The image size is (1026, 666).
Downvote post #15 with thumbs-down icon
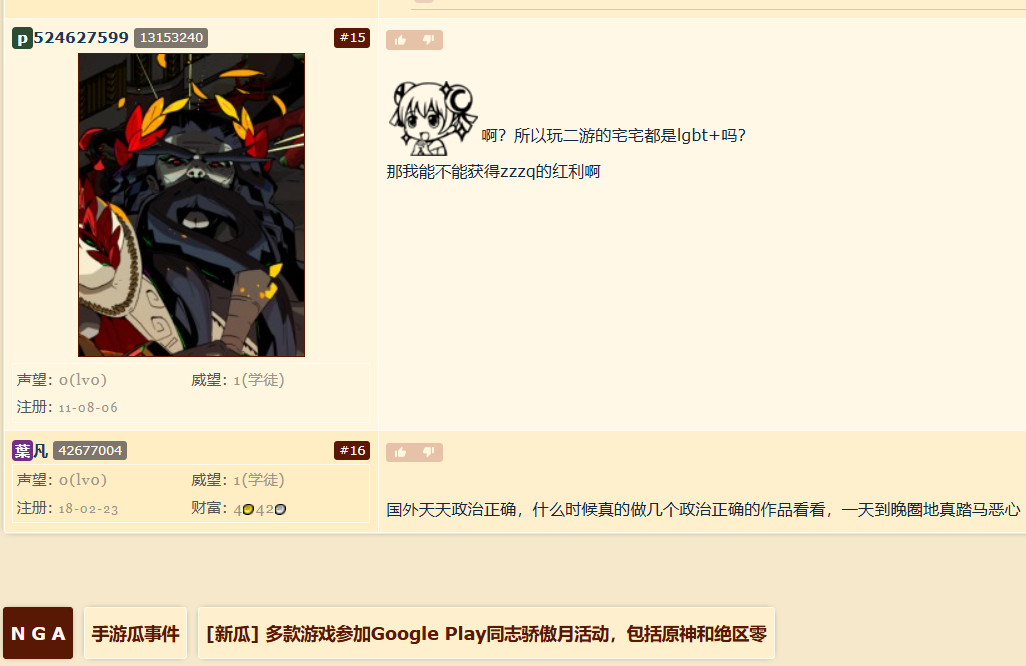pos(429,40)
